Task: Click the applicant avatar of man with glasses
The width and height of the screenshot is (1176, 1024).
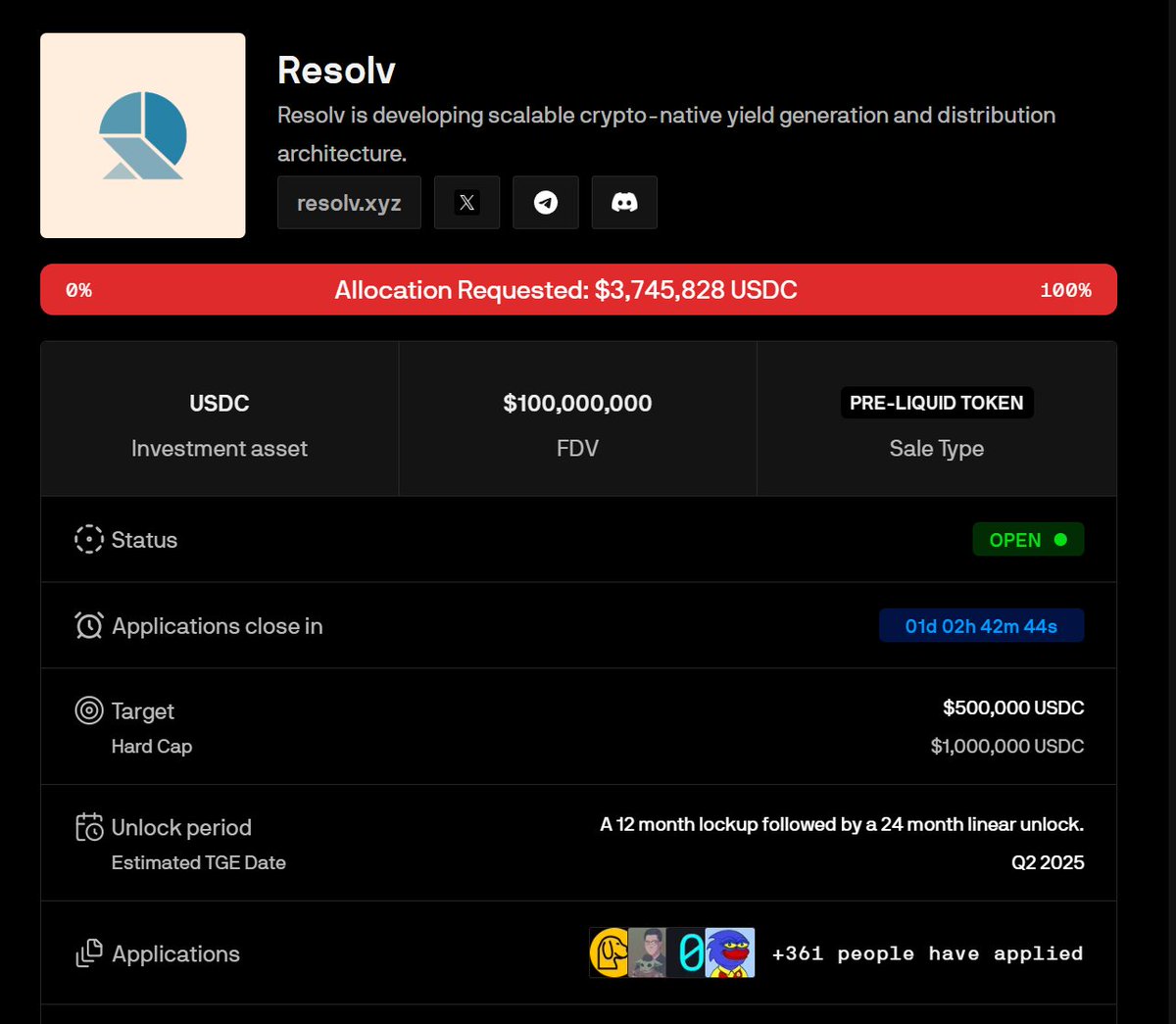Action: 647,953
